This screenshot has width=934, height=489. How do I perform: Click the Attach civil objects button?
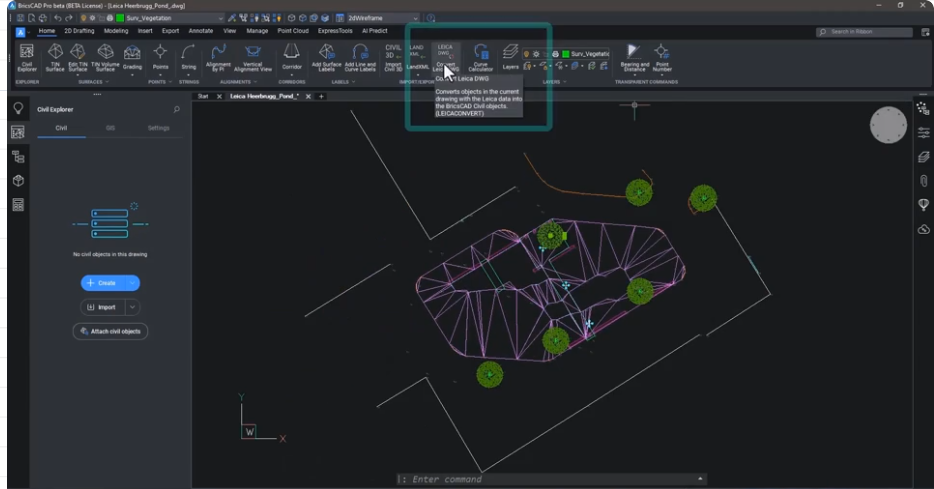(x=110, y=331)
